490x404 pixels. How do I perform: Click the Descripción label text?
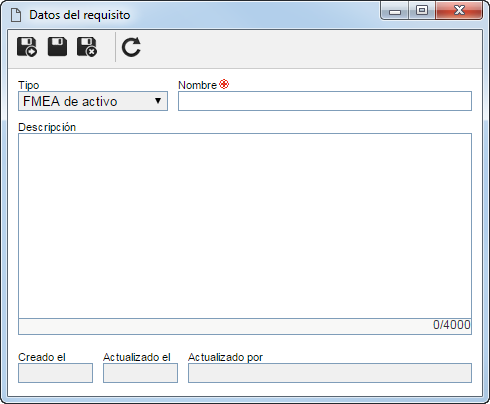point(47,127)
